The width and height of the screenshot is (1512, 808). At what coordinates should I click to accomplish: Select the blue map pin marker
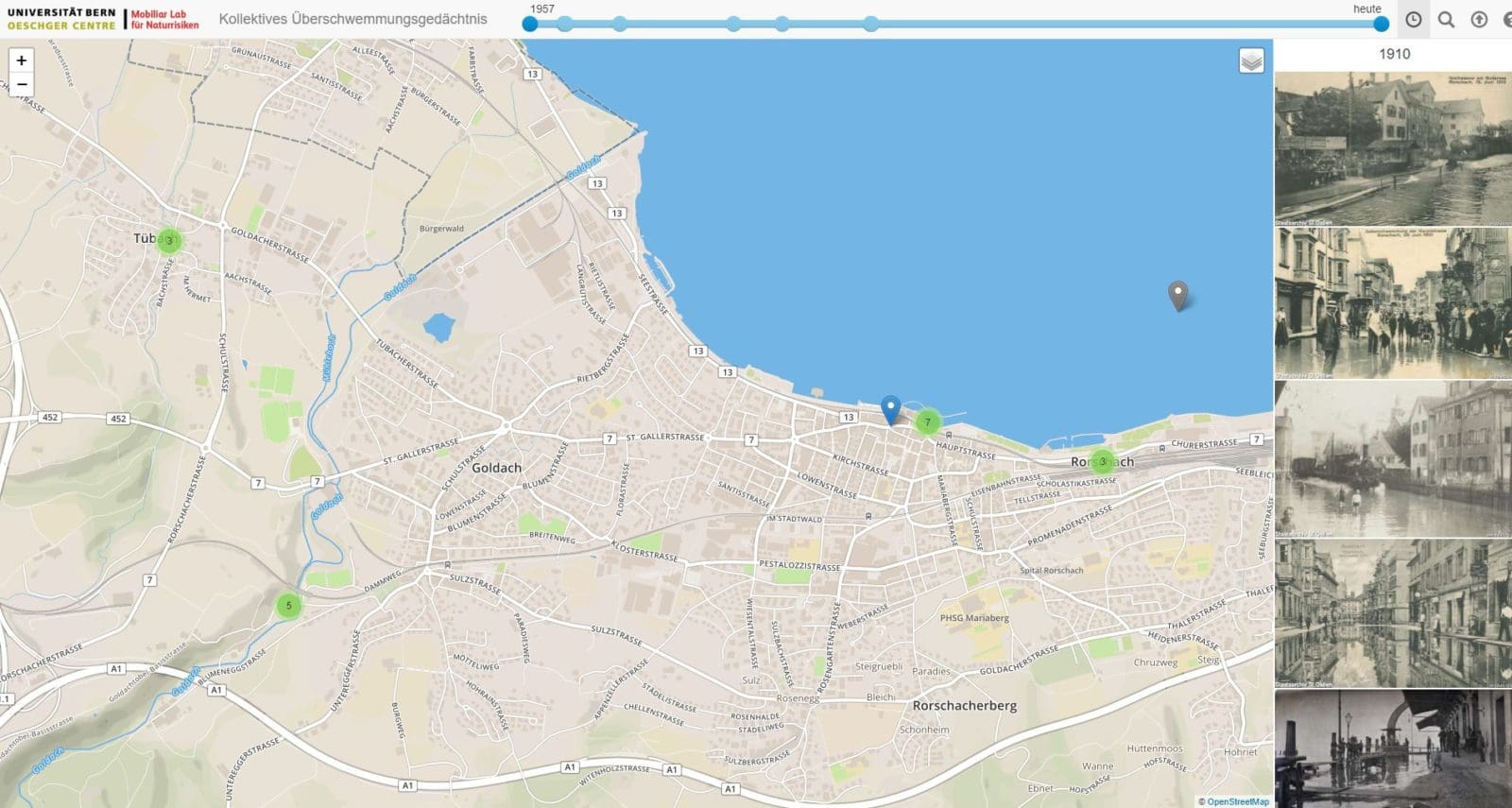[889, 409]
